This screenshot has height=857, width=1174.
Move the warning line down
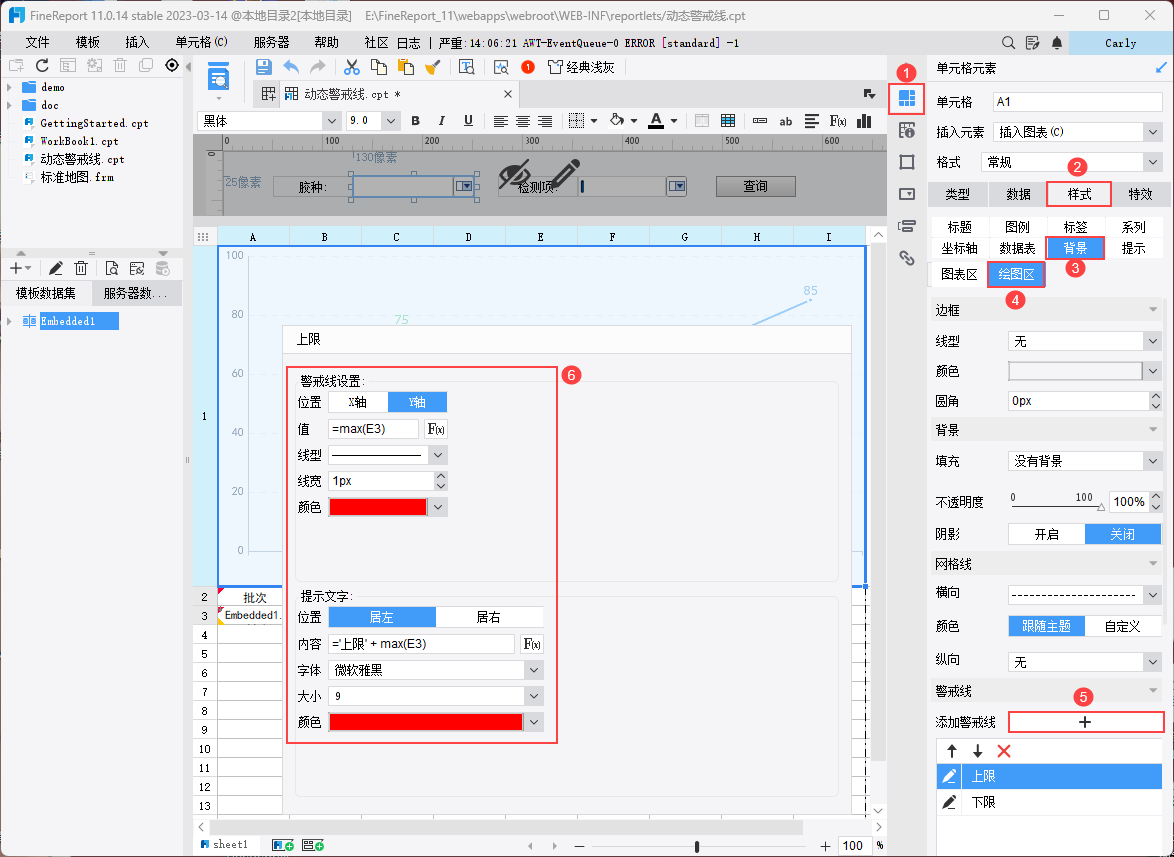pyautogui.click(x=977, y=751)
